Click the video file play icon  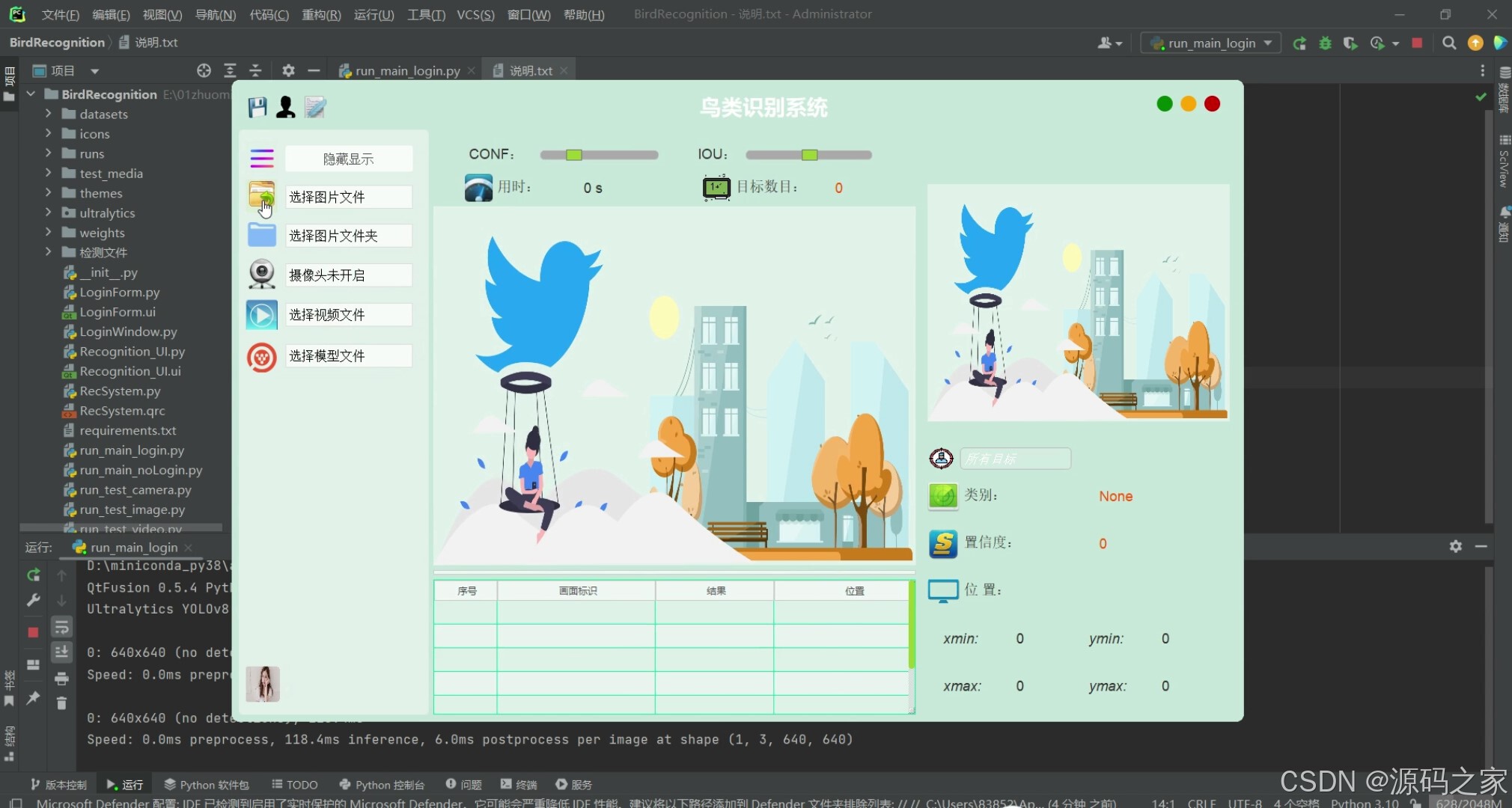click(262, 315)
